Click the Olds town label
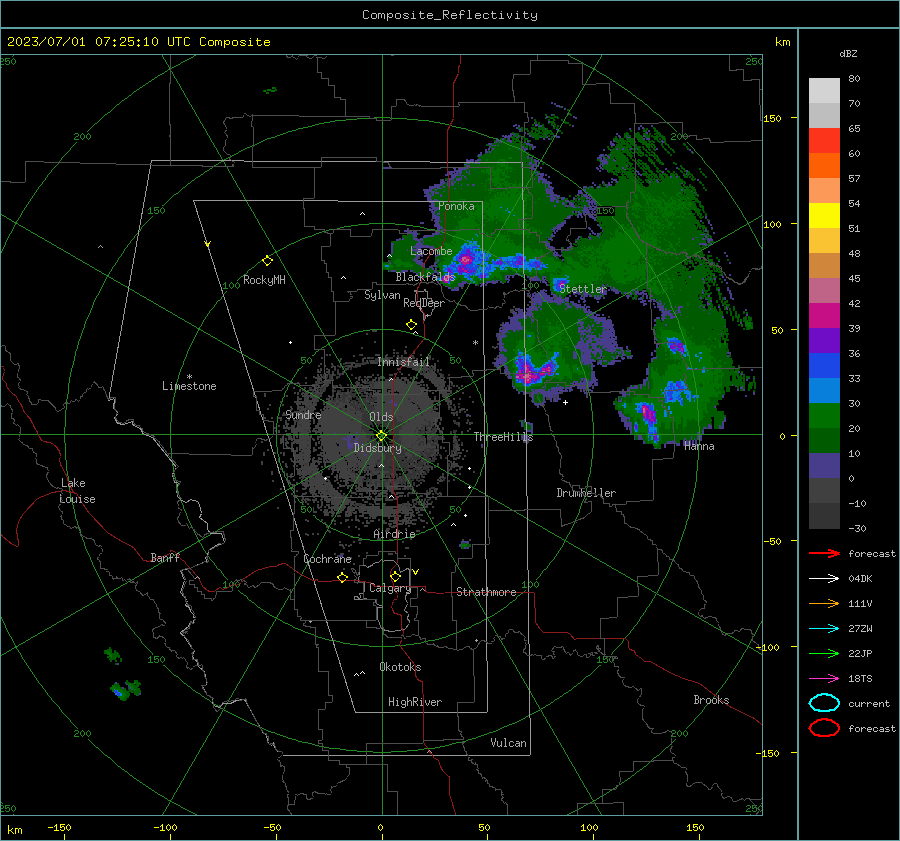 pyautogui.click(x=381, y=417)
